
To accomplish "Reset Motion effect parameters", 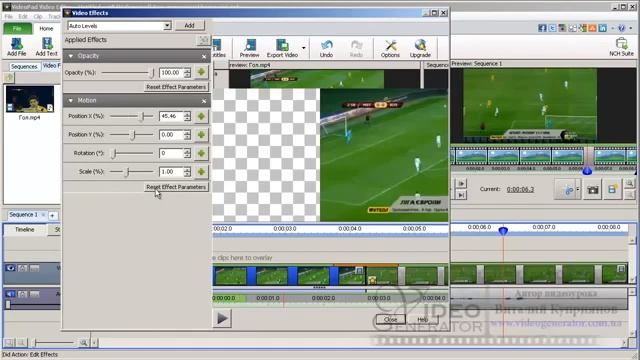I will (x=176, y=187).
